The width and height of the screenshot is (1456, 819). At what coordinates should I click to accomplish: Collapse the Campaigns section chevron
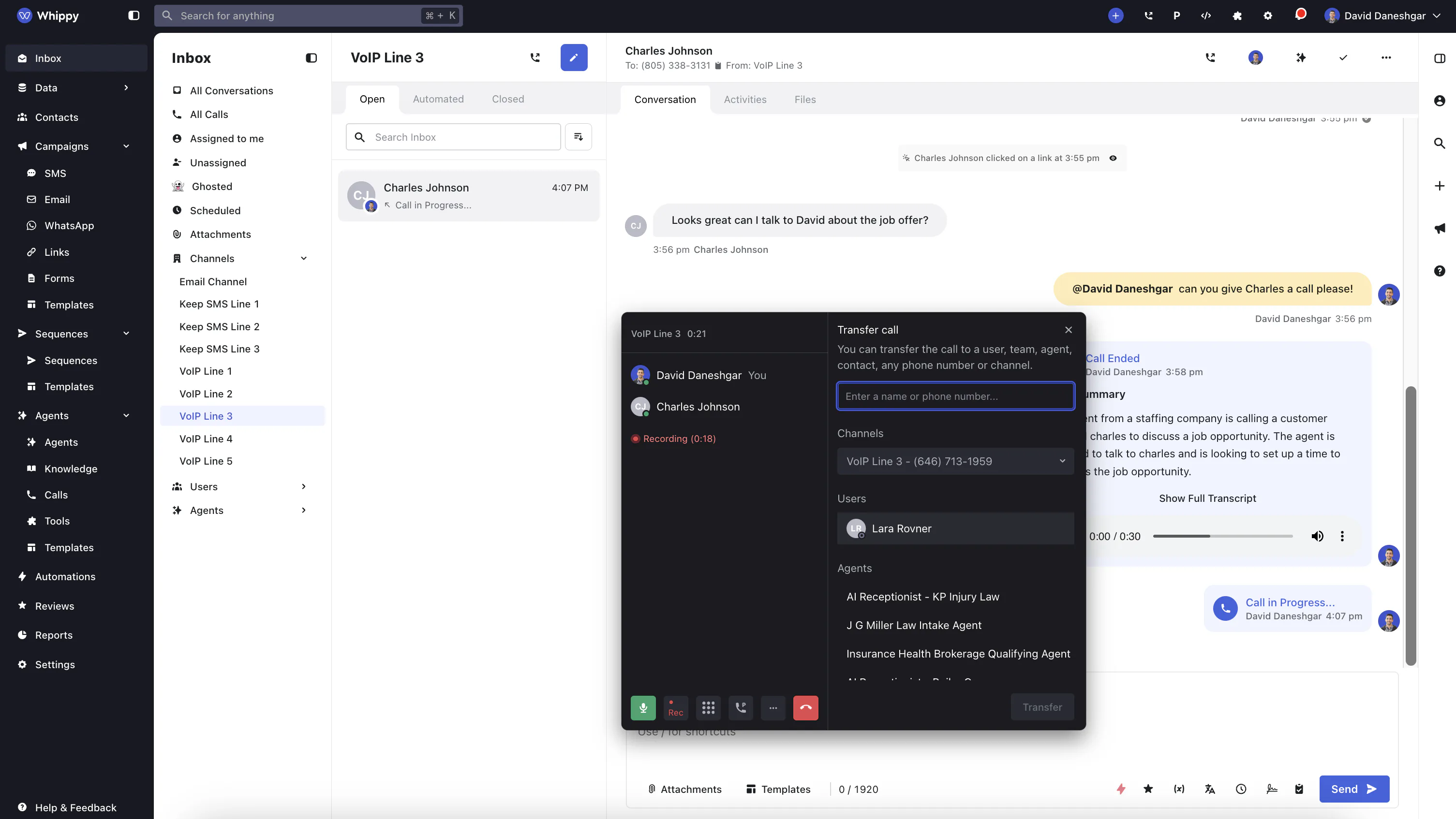click(126, 146)
